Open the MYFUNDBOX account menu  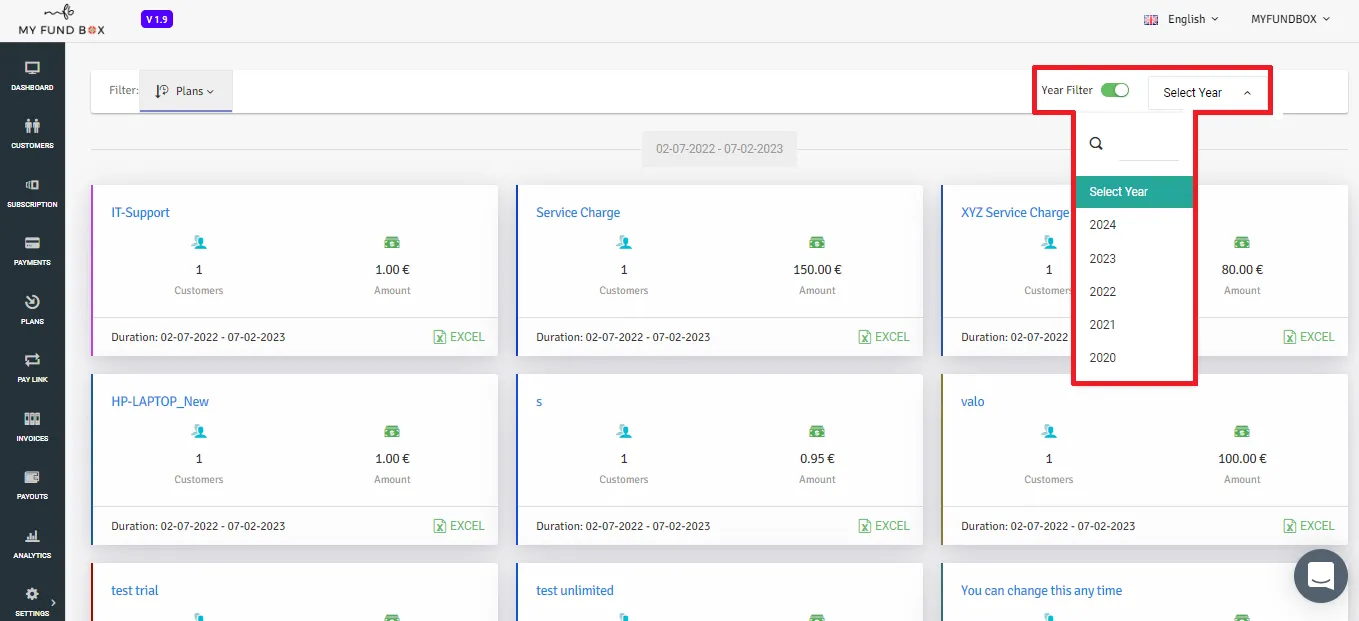click(1291, 19)
